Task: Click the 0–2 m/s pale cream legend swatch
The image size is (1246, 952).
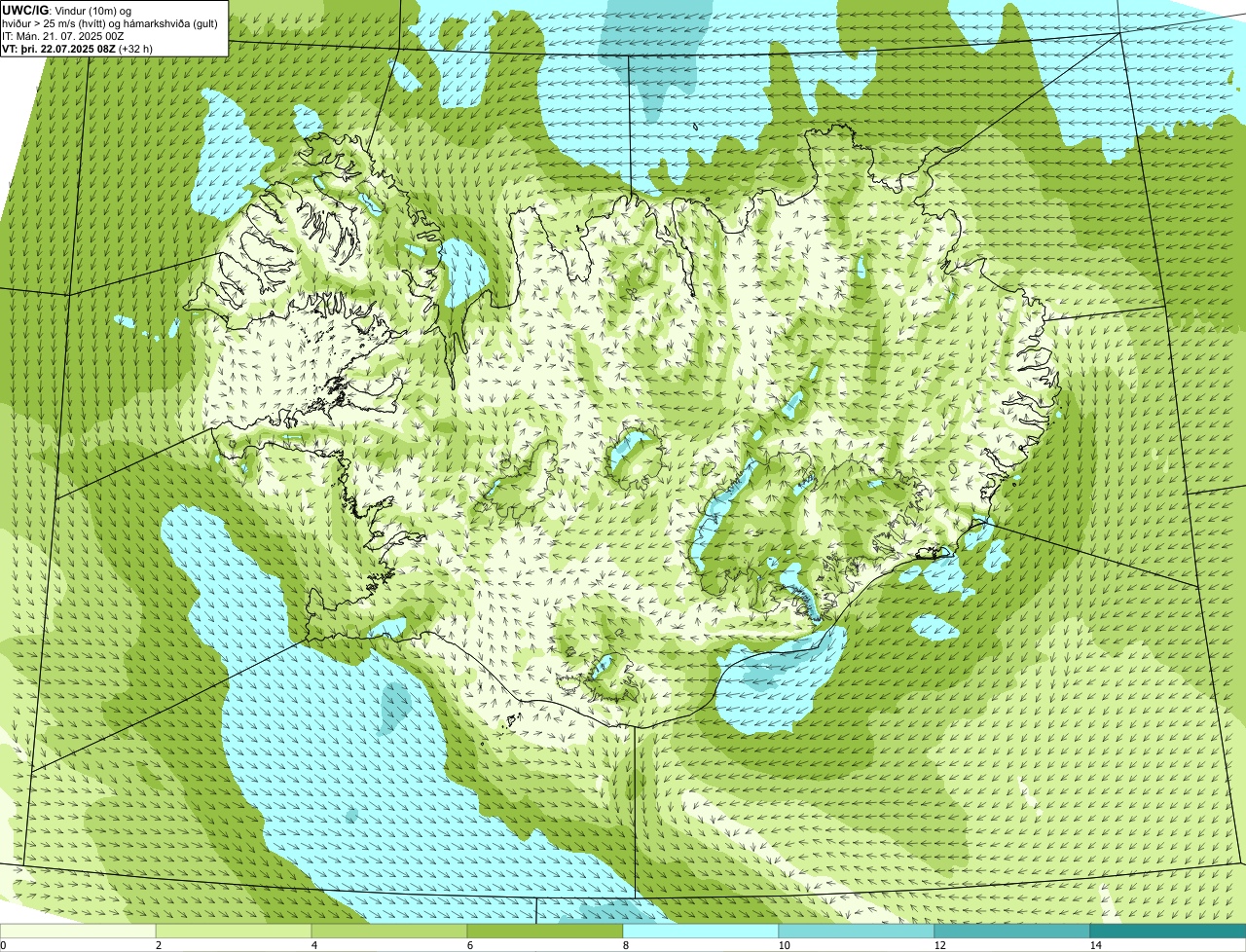Action: (78, 931)
